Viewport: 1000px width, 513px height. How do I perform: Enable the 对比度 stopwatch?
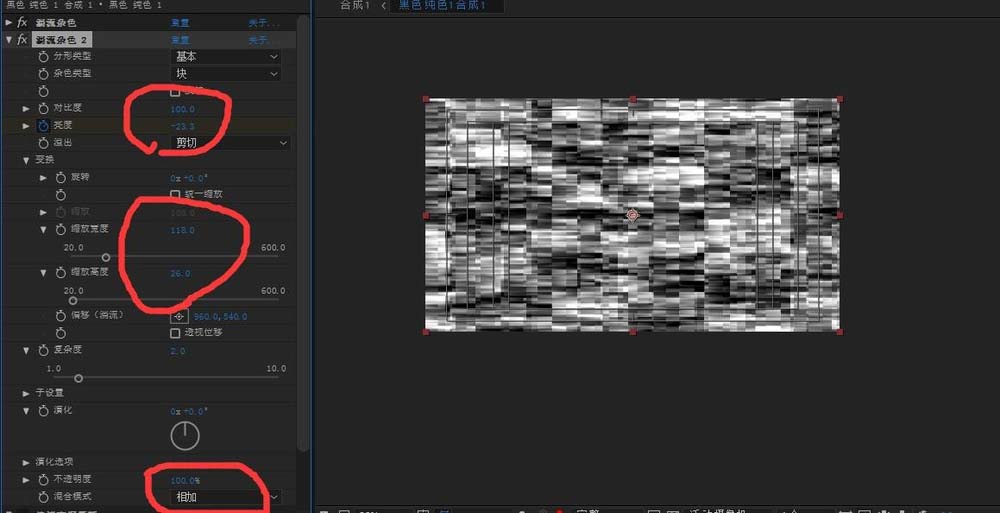43,109
